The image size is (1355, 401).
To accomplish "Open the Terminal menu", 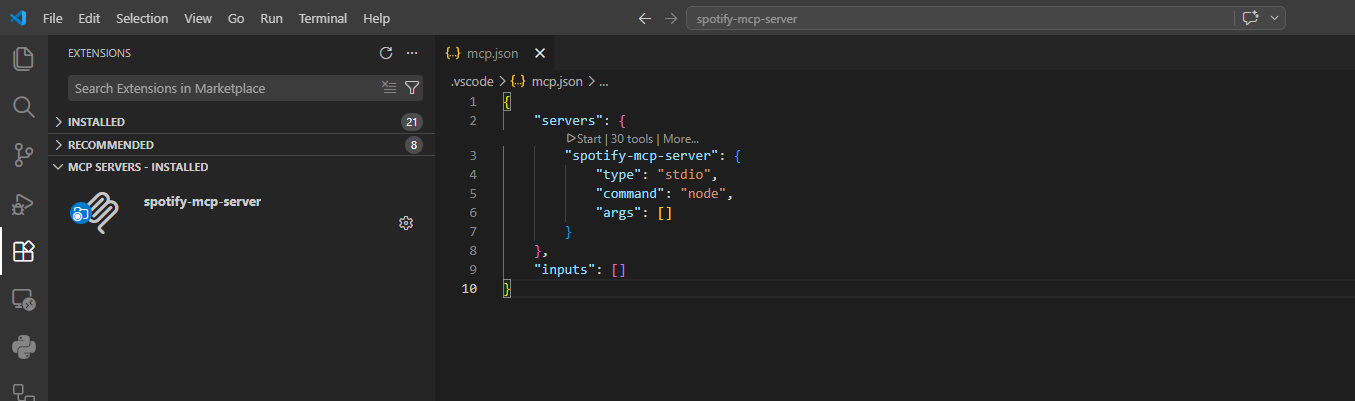I will [323, 19].
